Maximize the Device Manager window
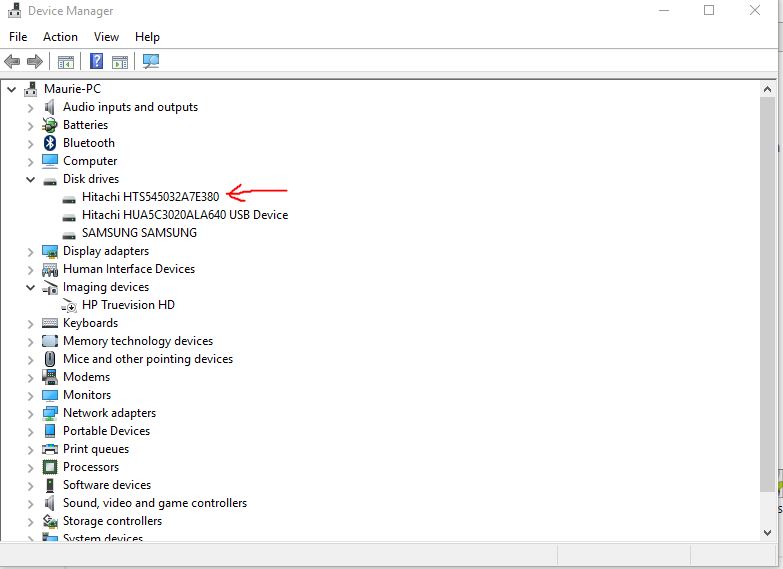 click(709, 10)
